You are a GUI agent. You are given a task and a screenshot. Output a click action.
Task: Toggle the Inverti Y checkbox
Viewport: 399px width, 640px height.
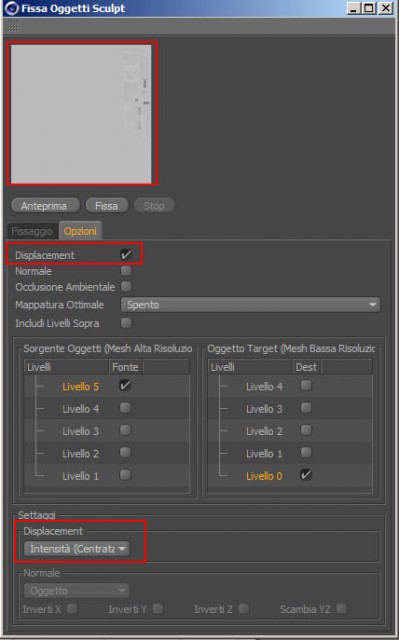click(x=158, y=609)
